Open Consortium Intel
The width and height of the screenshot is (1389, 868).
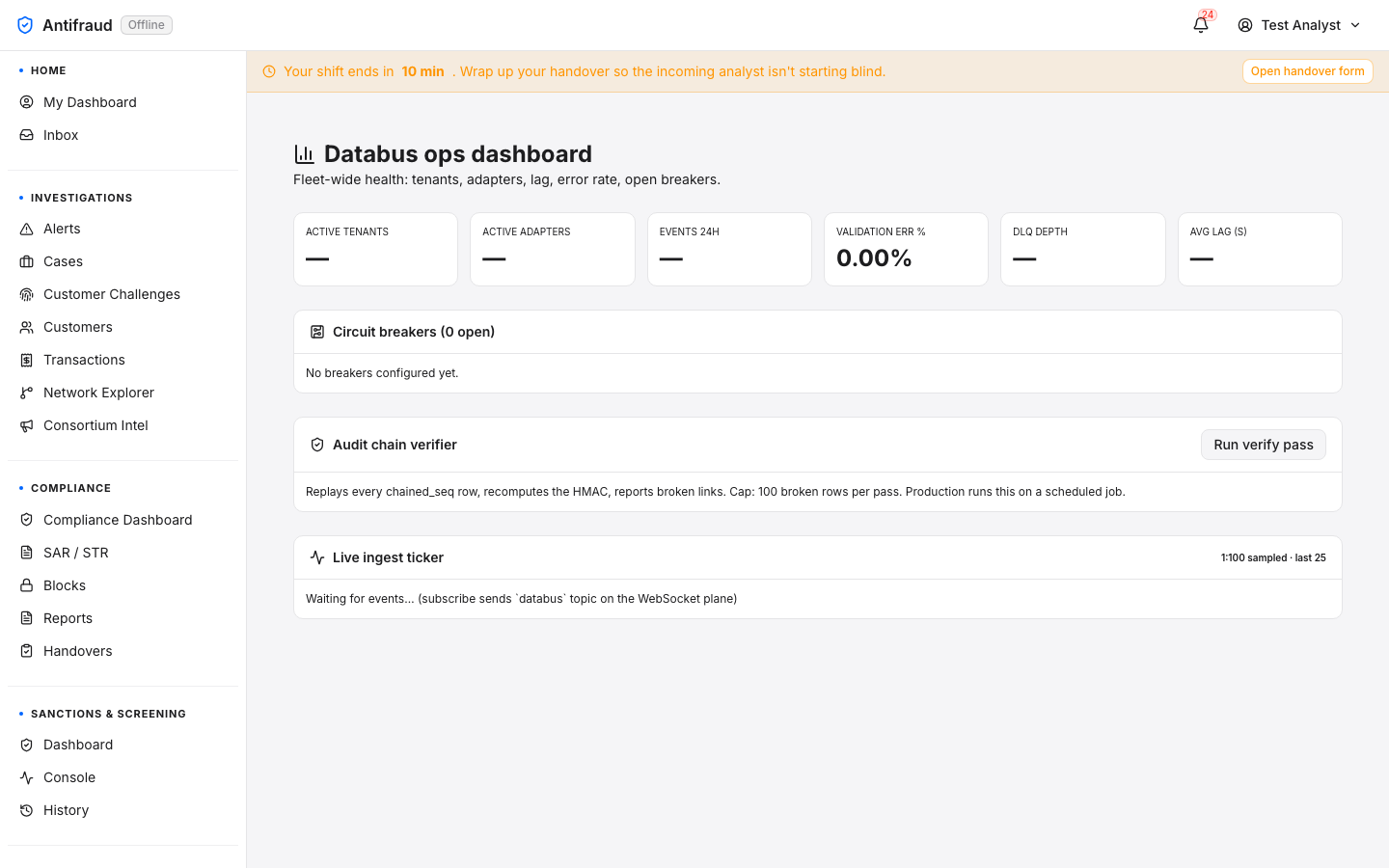(x=123, y=425)
